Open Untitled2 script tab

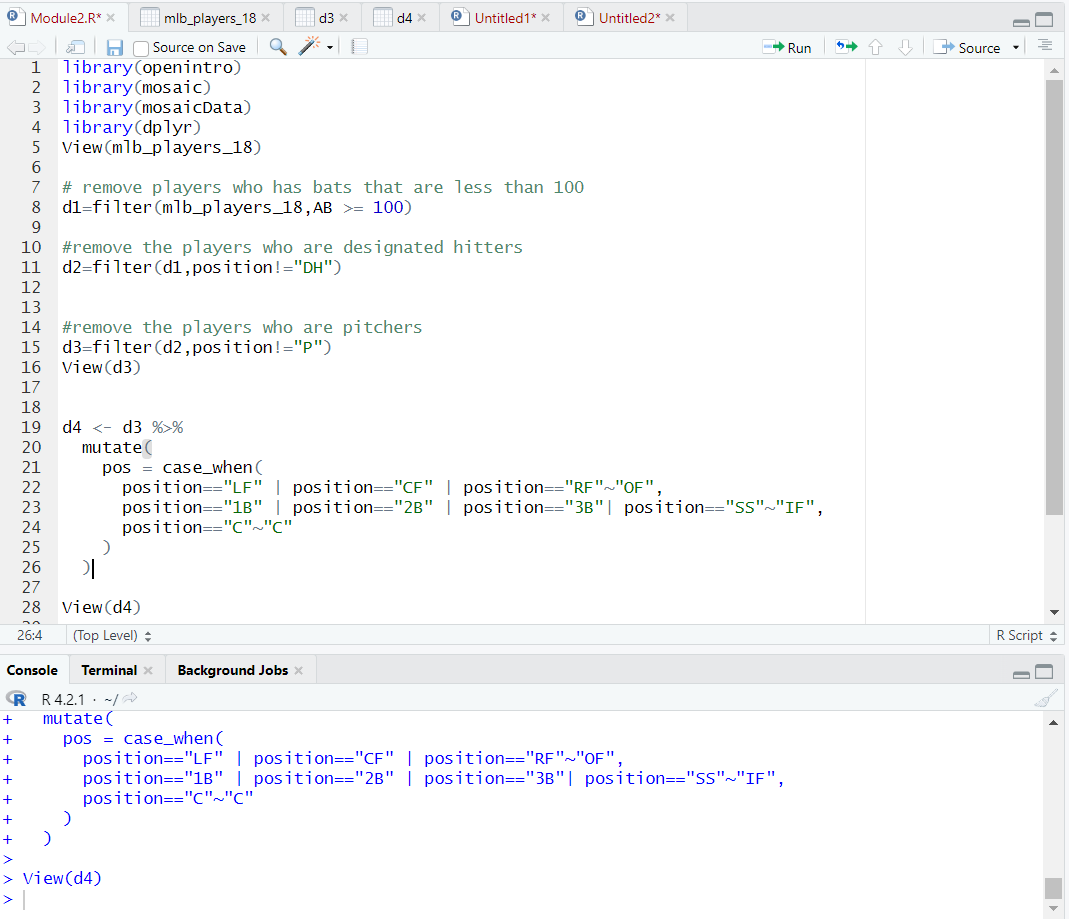click(x=629, y=18)
